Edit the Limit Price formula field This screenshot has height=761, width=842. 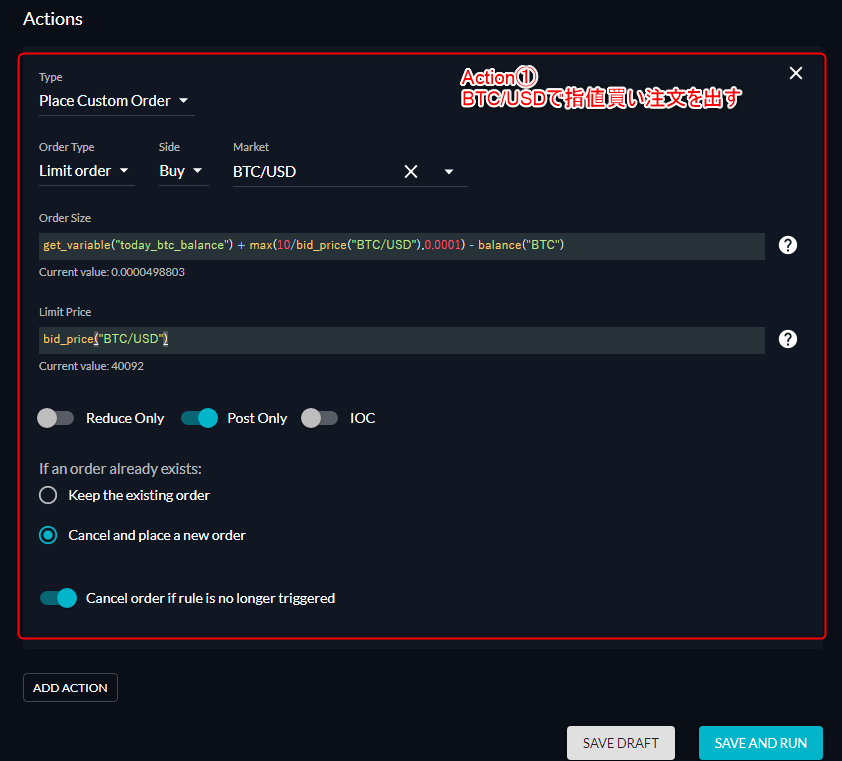click(x=402, y=340)
